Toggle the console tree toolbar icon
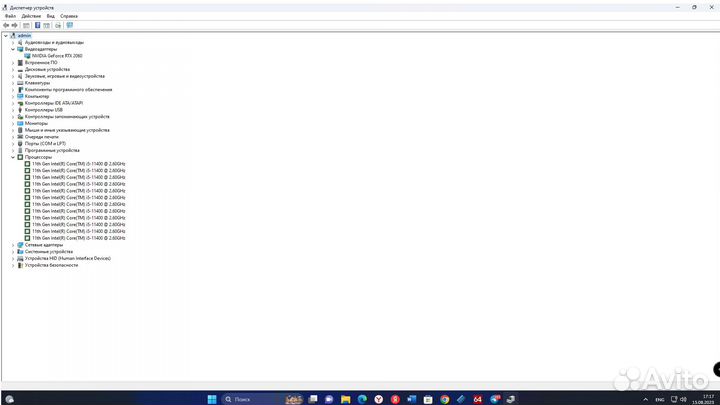Screen dimensions: 720x405 tap(26, 25)
